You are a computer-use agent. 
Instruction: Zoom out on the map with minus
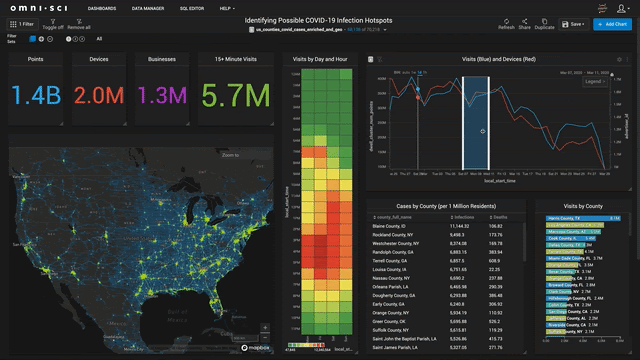(x=265, y=338)
